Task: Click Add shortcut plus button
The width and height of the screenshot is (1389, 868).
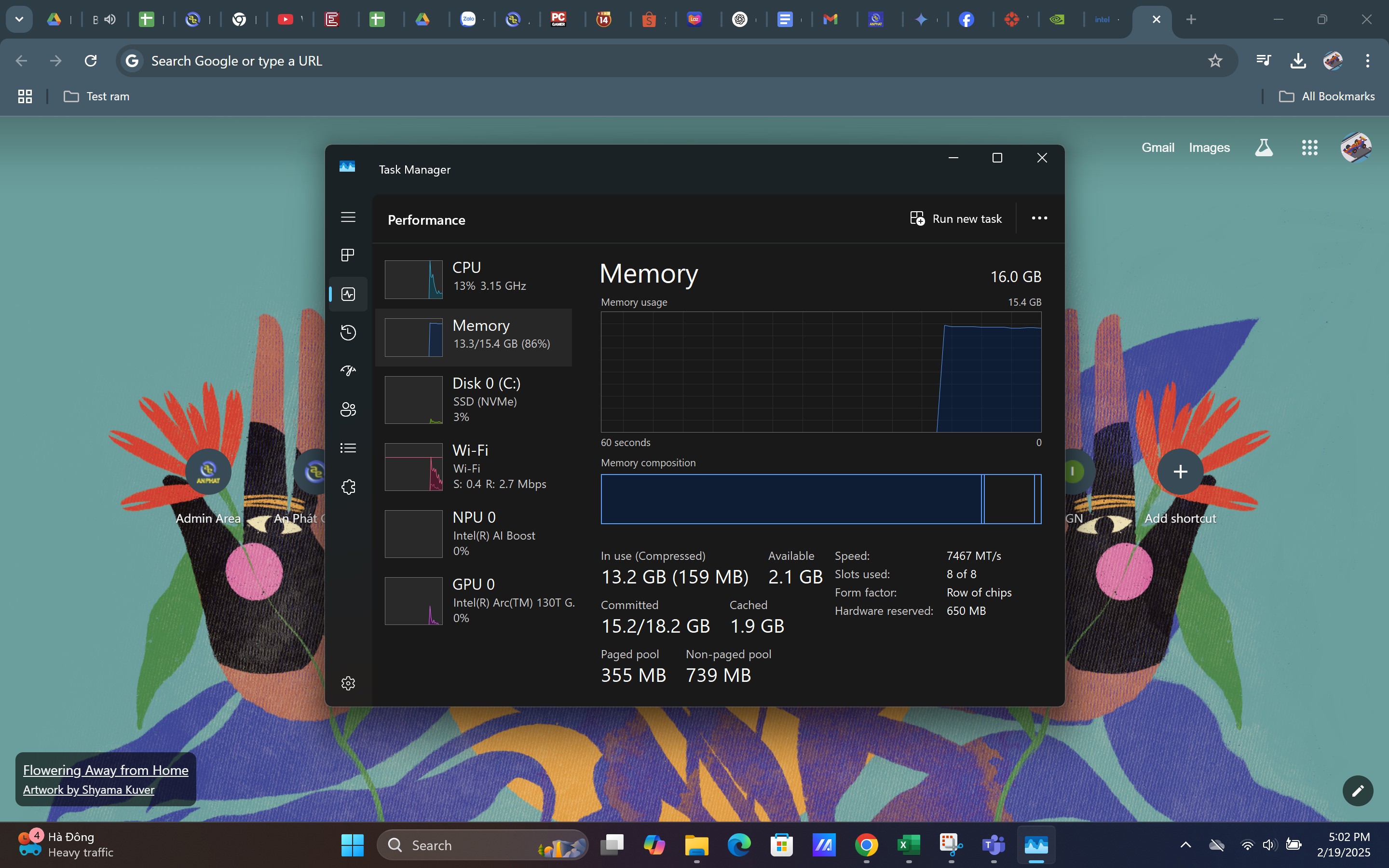Action: pos(1180,472)
